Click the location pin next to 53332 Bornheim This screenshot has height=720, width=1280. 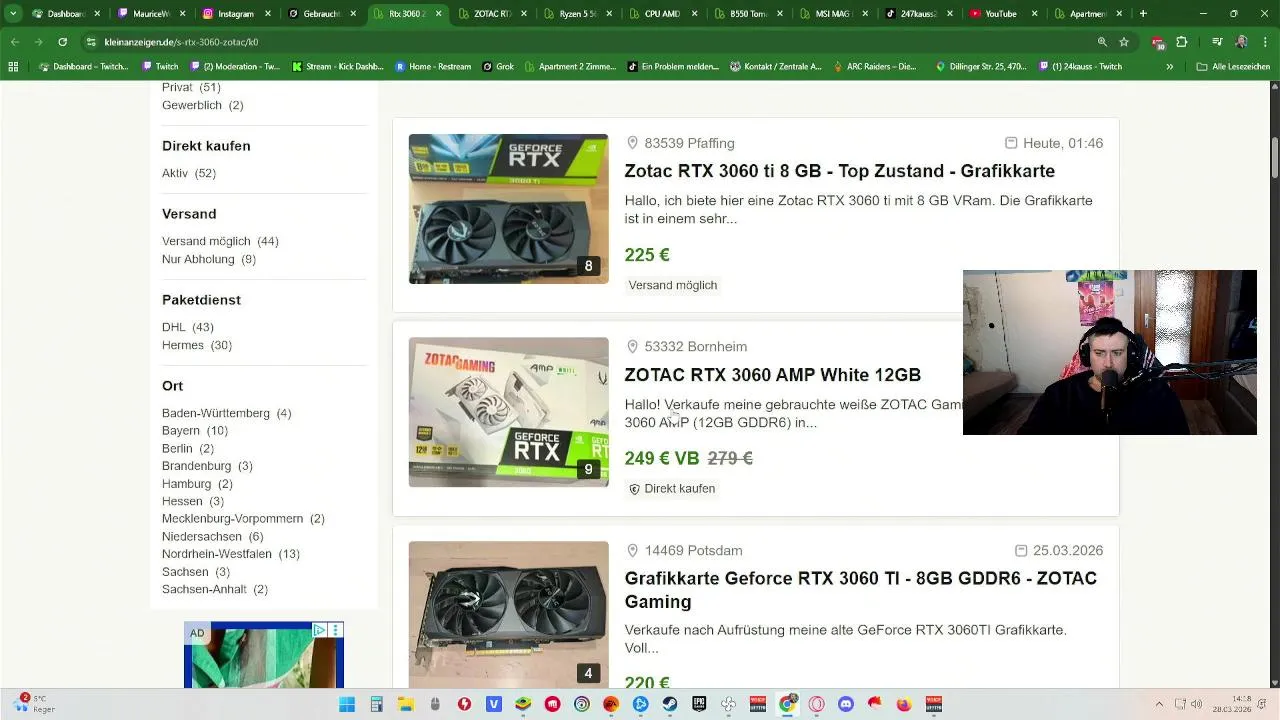point(632,347)
